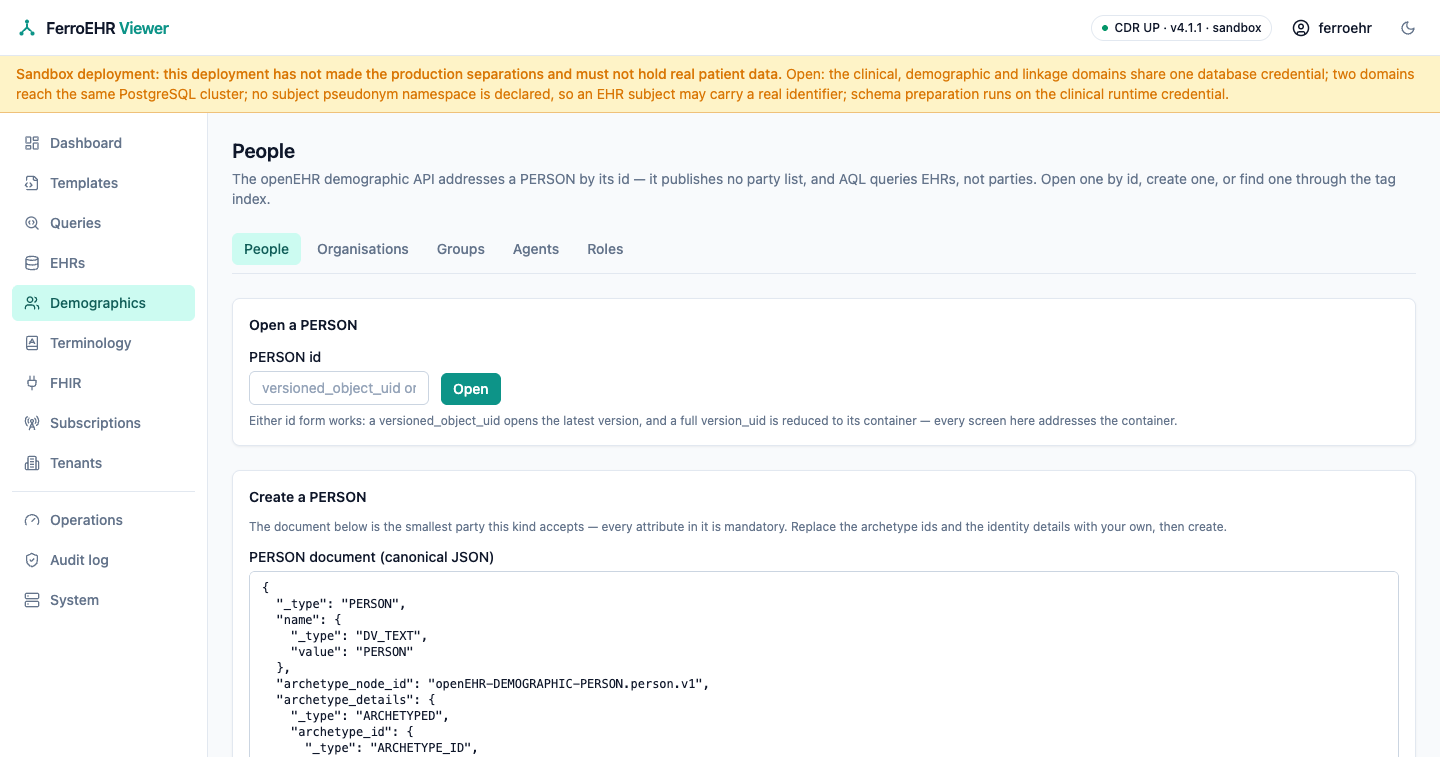Click the FHIR plug icon
The height and width of the screenshot is (757, 1440).
point(32,383)
